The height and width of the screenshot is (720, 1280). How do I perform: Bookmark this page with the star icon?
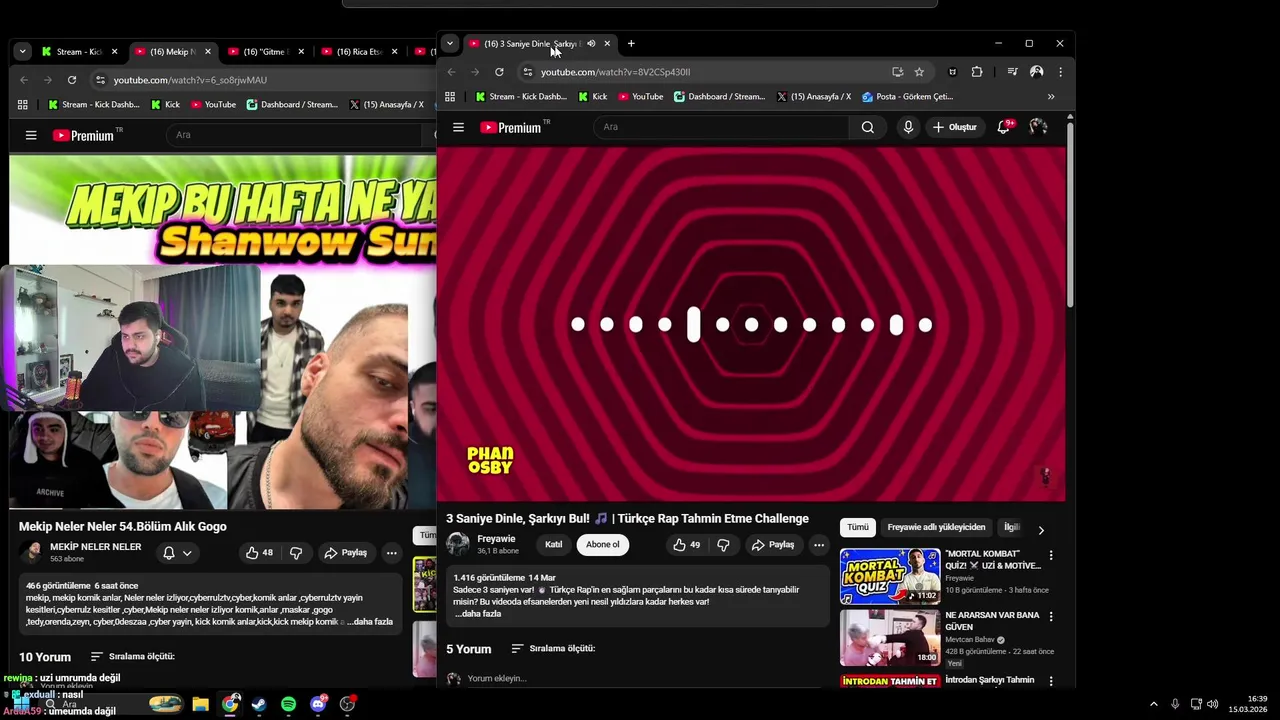[x=919, y=72]
